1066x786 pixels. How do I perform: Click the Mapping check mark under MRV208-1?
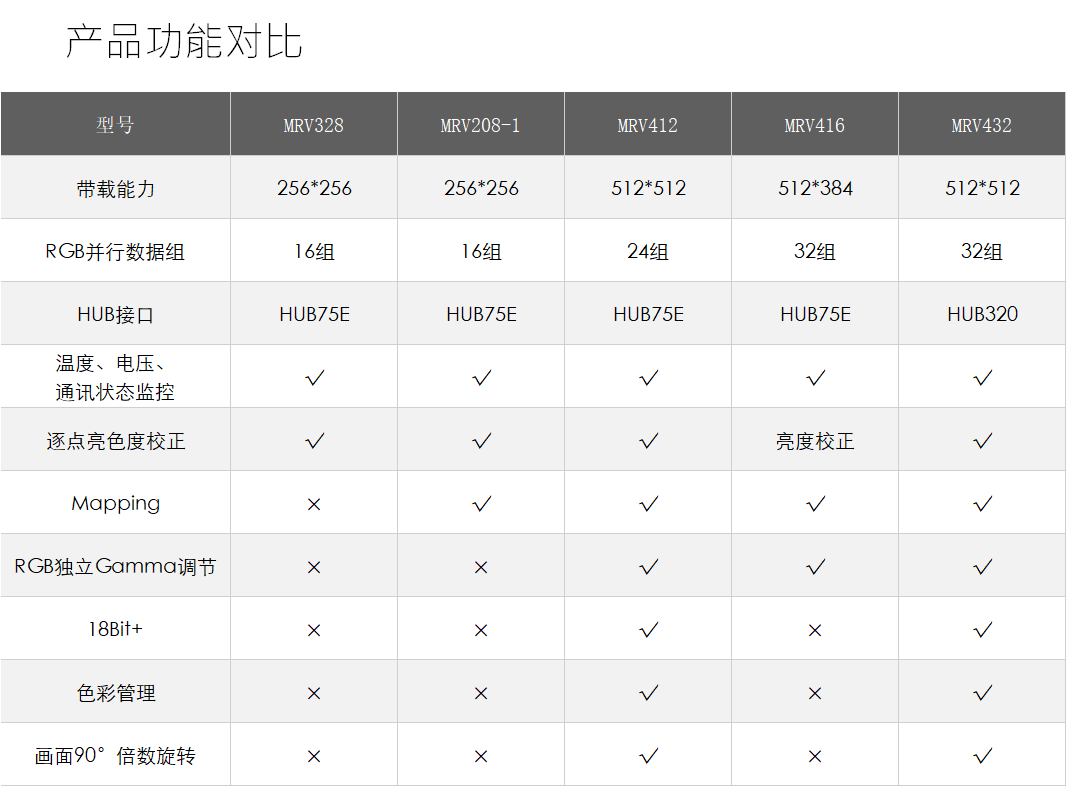pos(482,504)
